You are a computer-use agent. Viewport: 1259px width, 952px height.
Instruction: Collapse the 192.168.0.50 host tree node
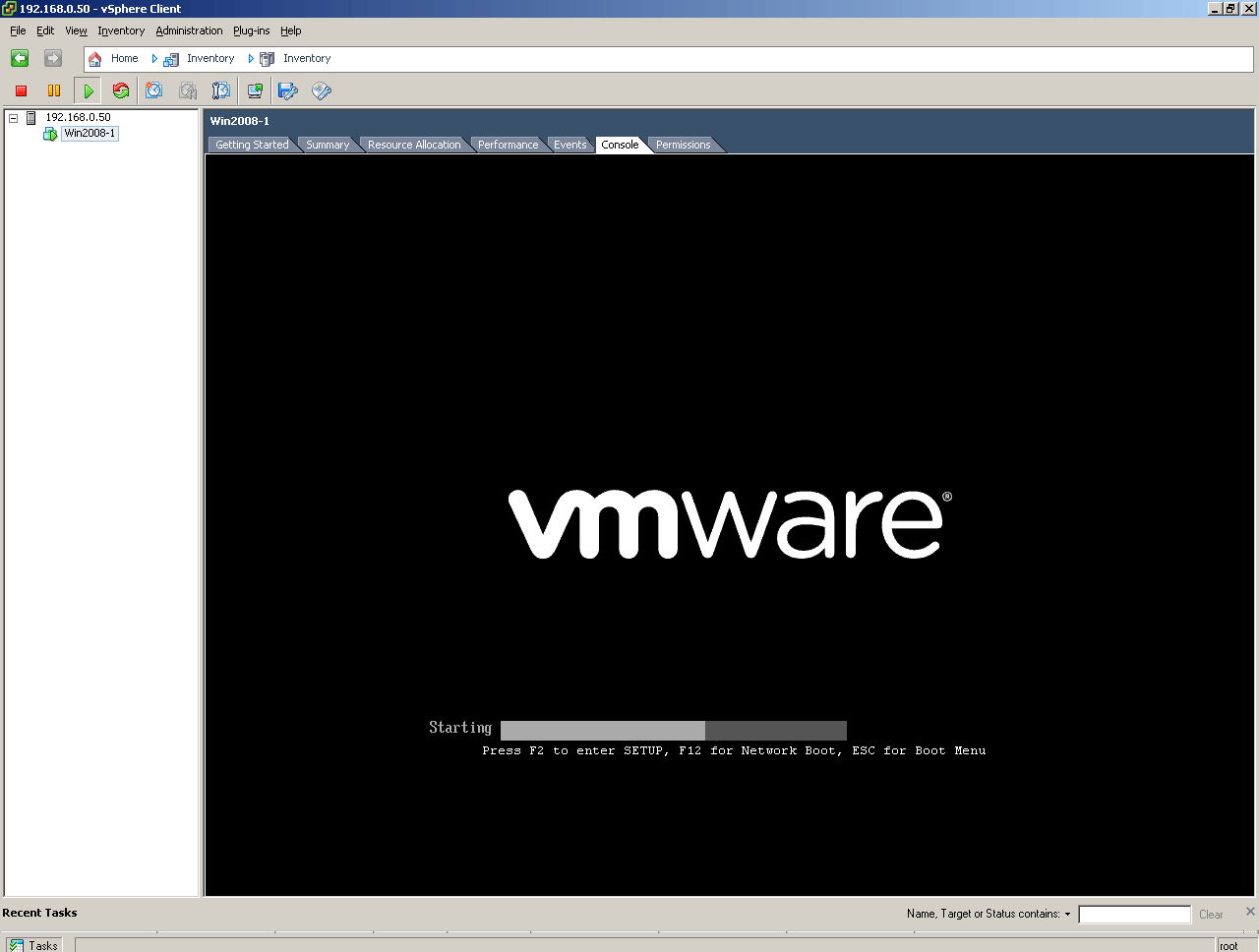tap(14, 118)
